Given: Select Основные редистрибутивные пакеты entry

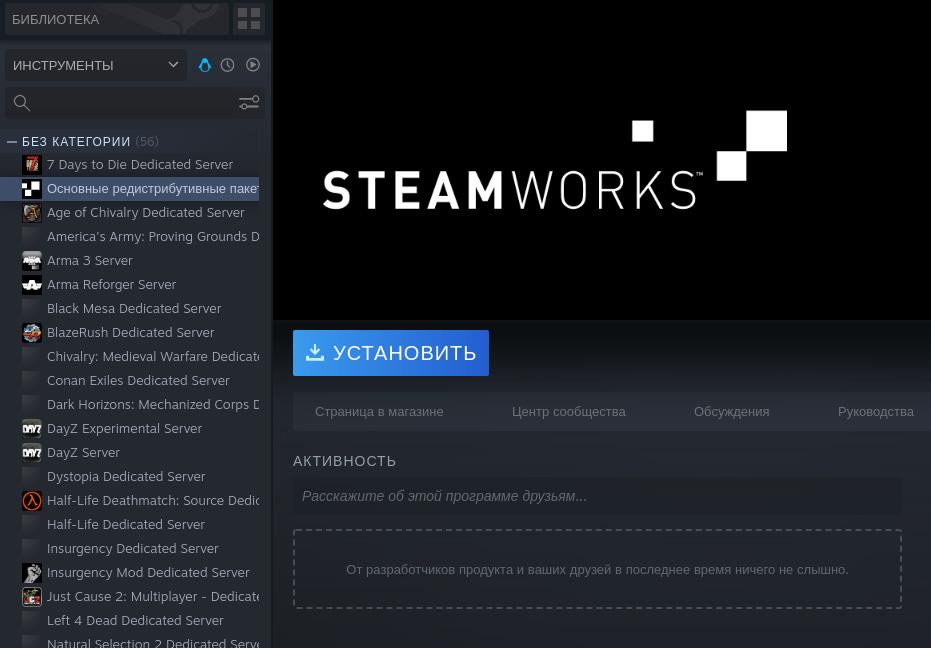Looking at the screenshot, I should [x=153, y=189].
